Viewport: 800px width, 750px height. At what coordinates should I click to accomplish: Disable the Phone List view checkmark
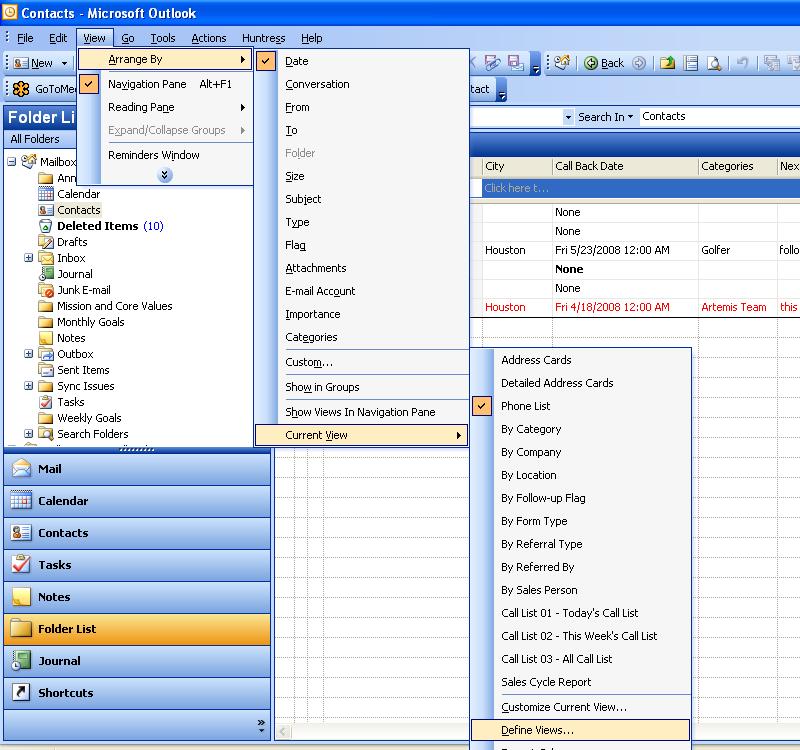click(x=481, y=406)
